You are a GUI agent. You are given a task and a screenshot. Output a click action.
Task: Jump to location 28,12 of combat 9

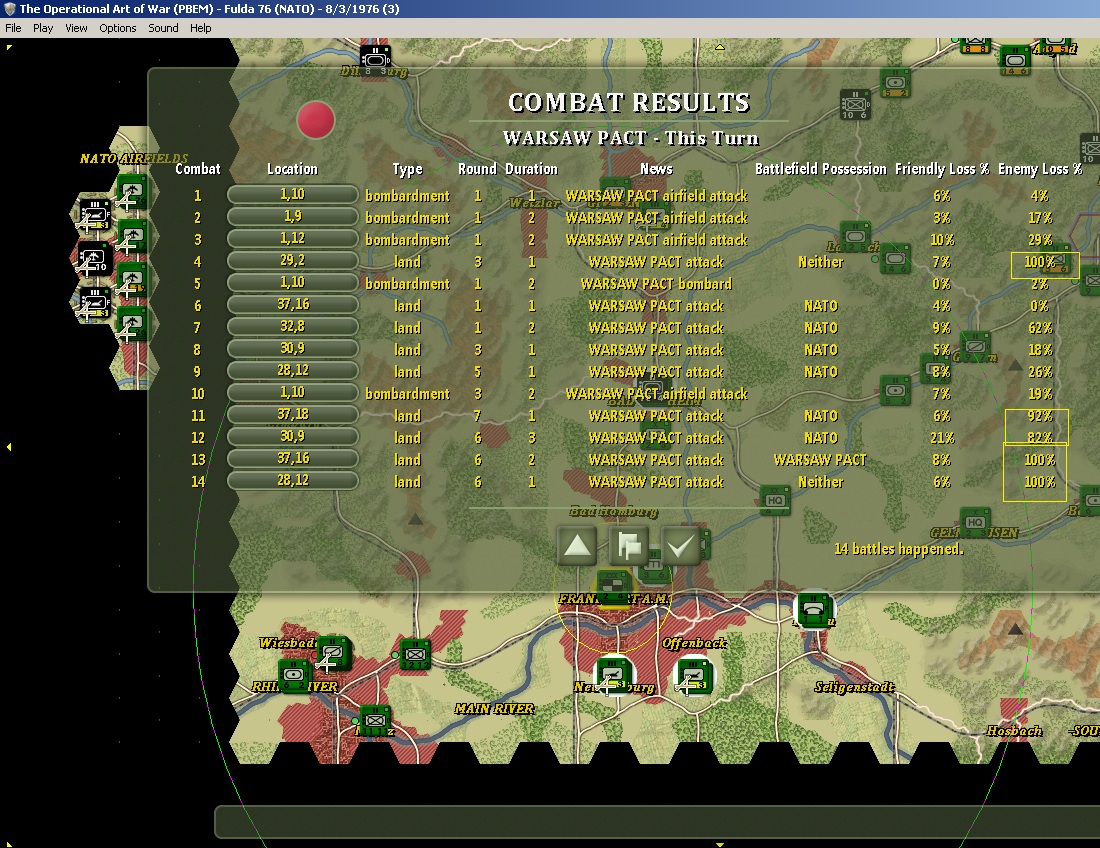click(293, 370)
